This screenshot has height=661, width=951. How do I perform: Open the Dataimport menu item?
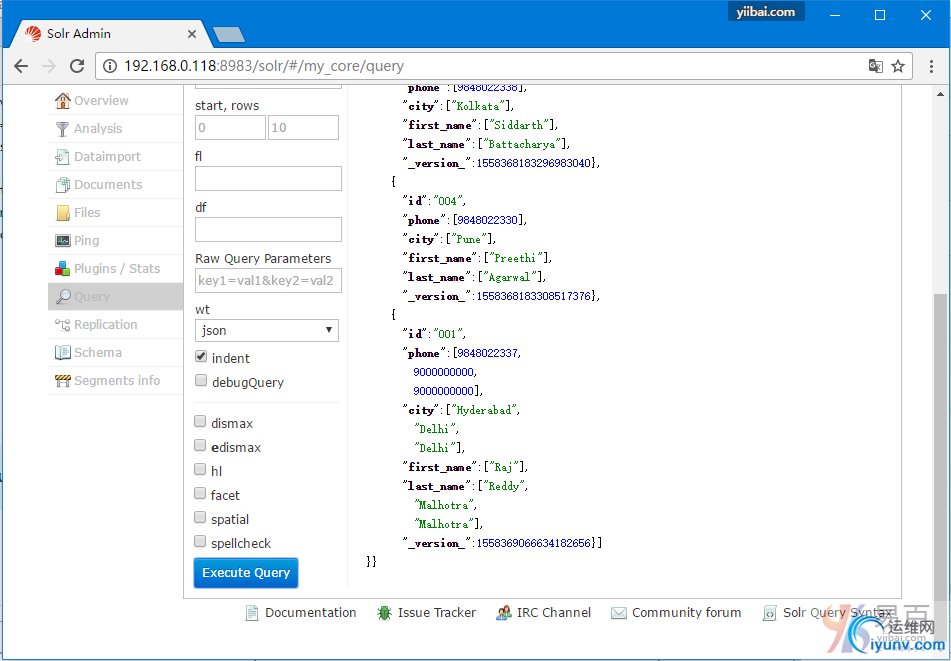[115, 156]
